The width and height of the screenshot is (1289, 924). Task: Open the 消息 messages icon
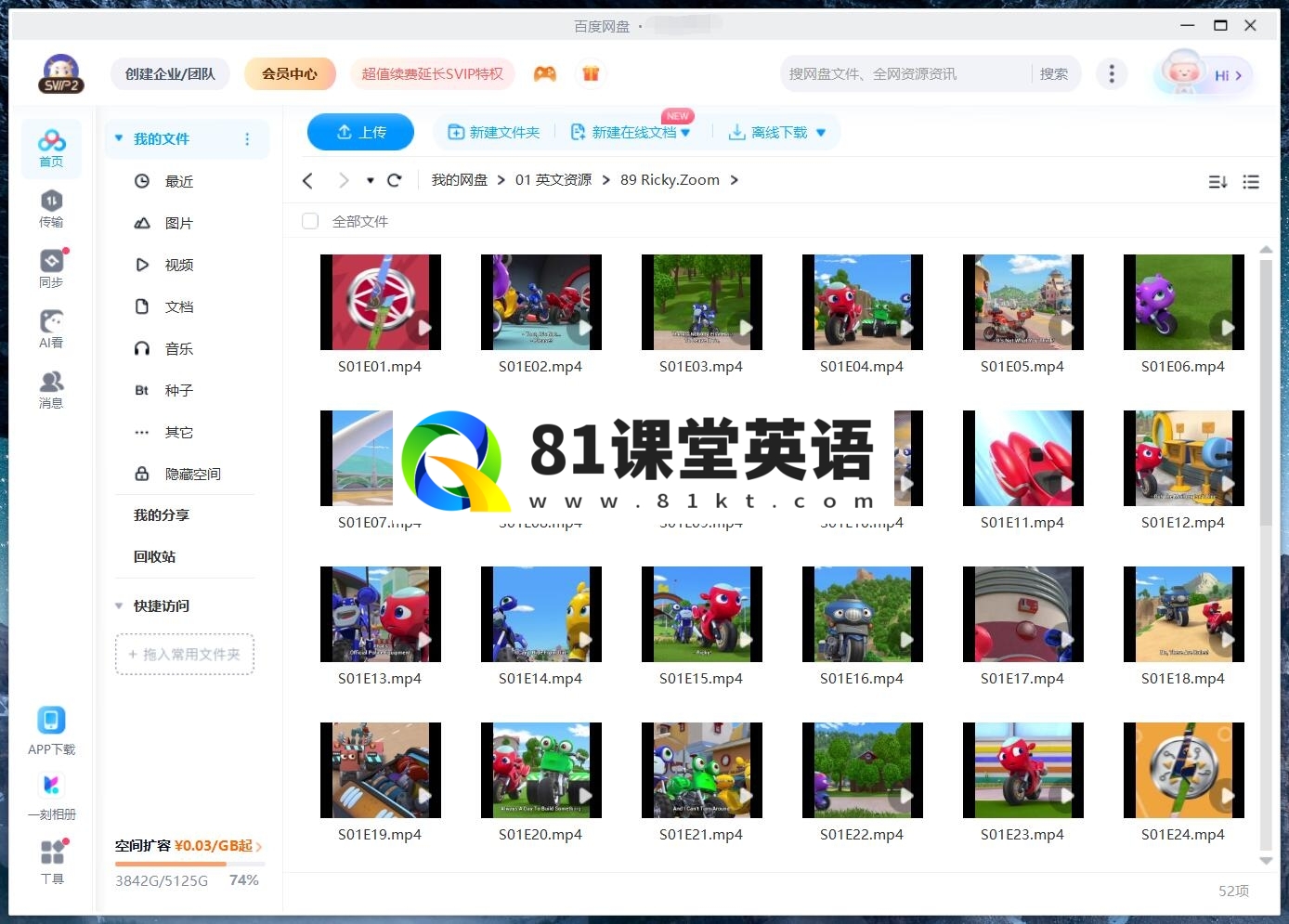tap(51, 390)
